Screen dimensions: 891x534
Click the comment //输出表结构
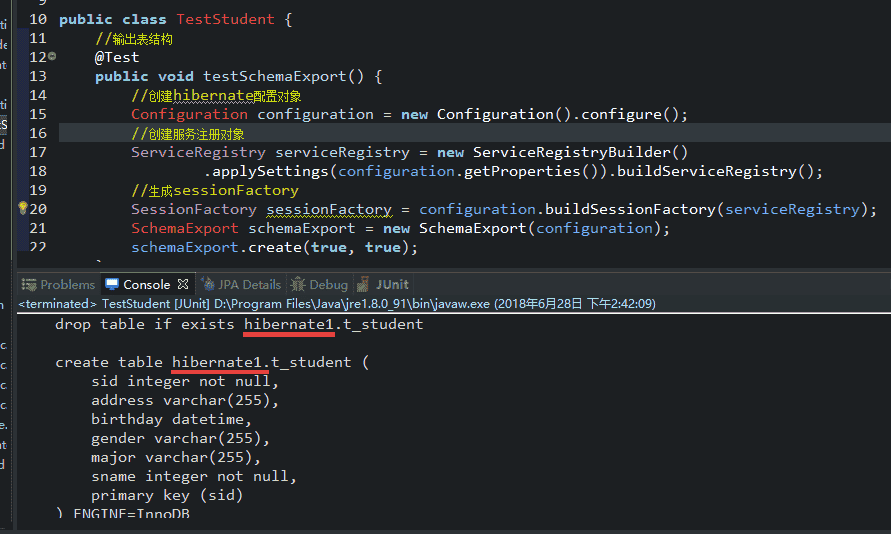(x=134, y=39)
